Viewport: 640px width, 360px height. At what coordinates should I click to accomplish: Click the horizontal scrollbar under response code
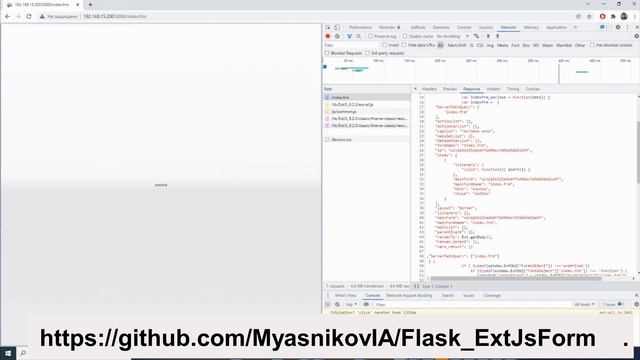516,279
